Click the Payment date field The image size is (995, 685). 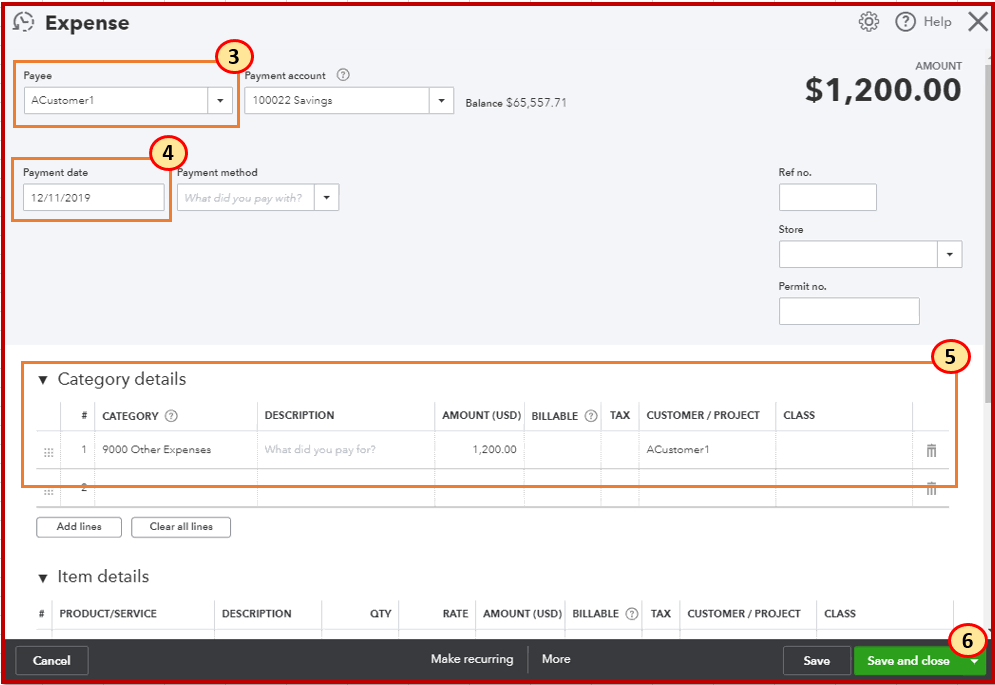tap(94, 197)
